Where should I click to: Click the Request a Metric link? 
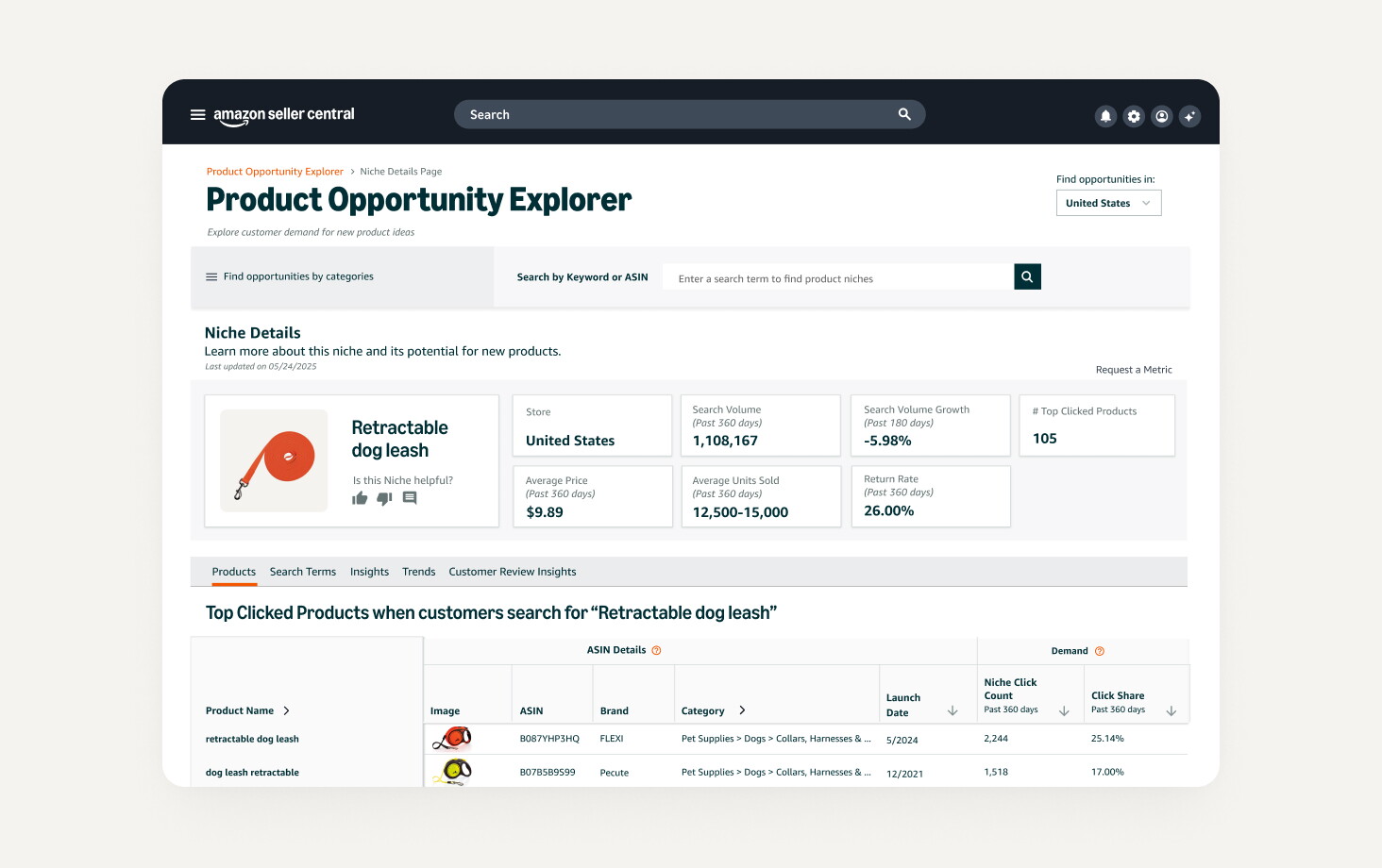tap(1134, 370)
